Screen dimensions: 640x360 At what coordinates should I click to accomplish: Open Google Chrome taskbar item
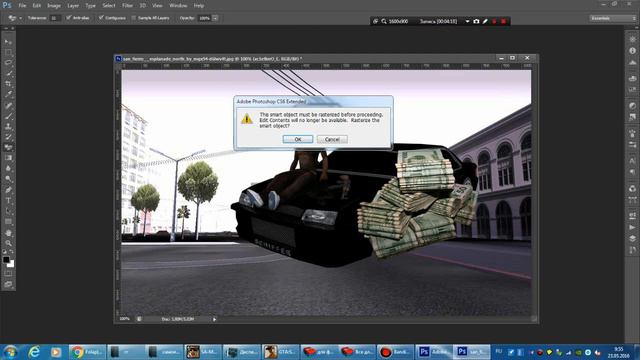click(87, 352)
